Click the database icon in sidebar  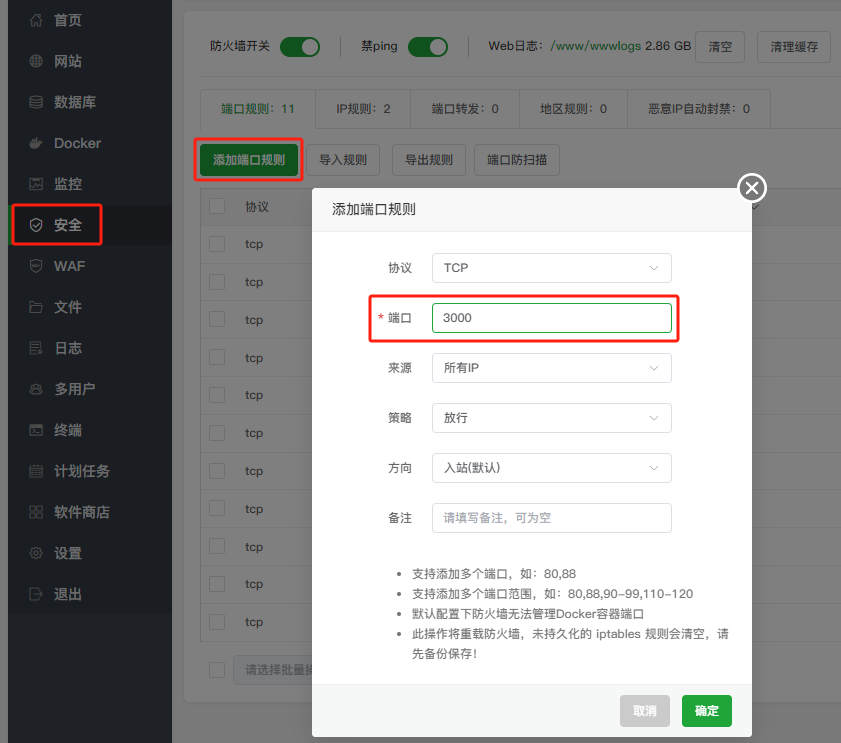36,102
